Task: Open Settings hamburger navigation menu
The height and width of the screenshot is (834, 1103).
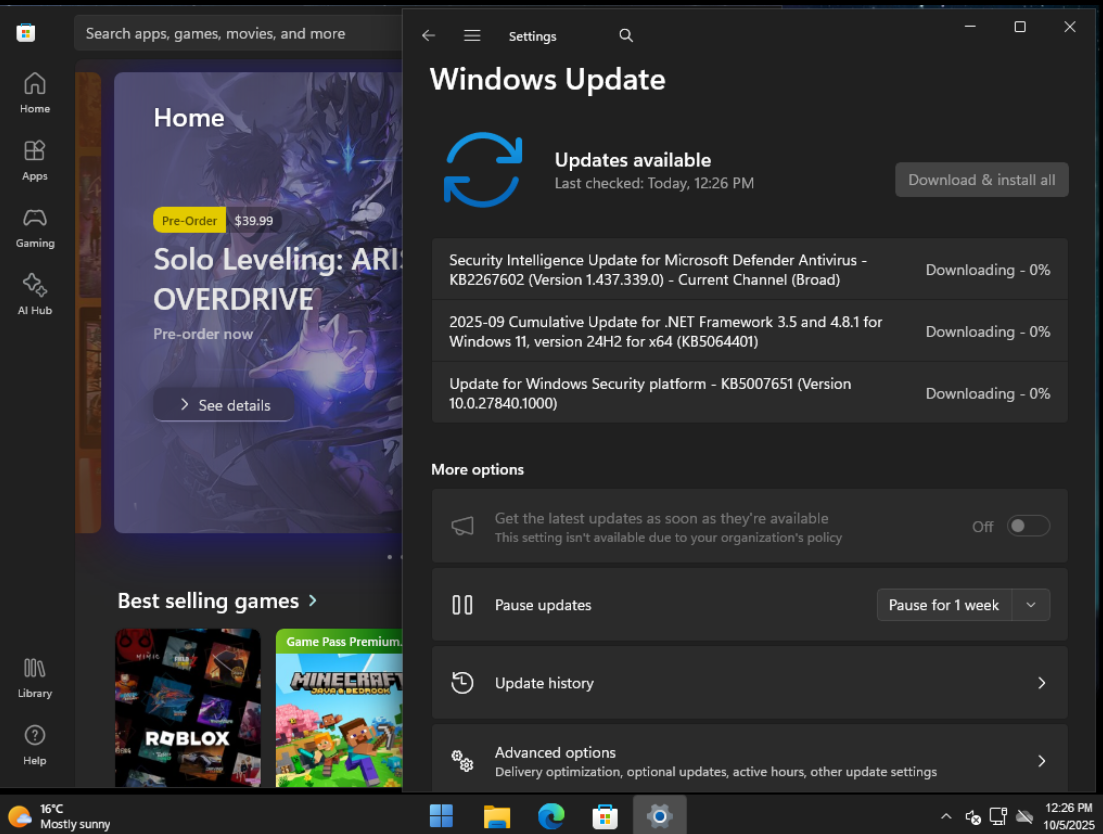Action: tap(472, 35)
